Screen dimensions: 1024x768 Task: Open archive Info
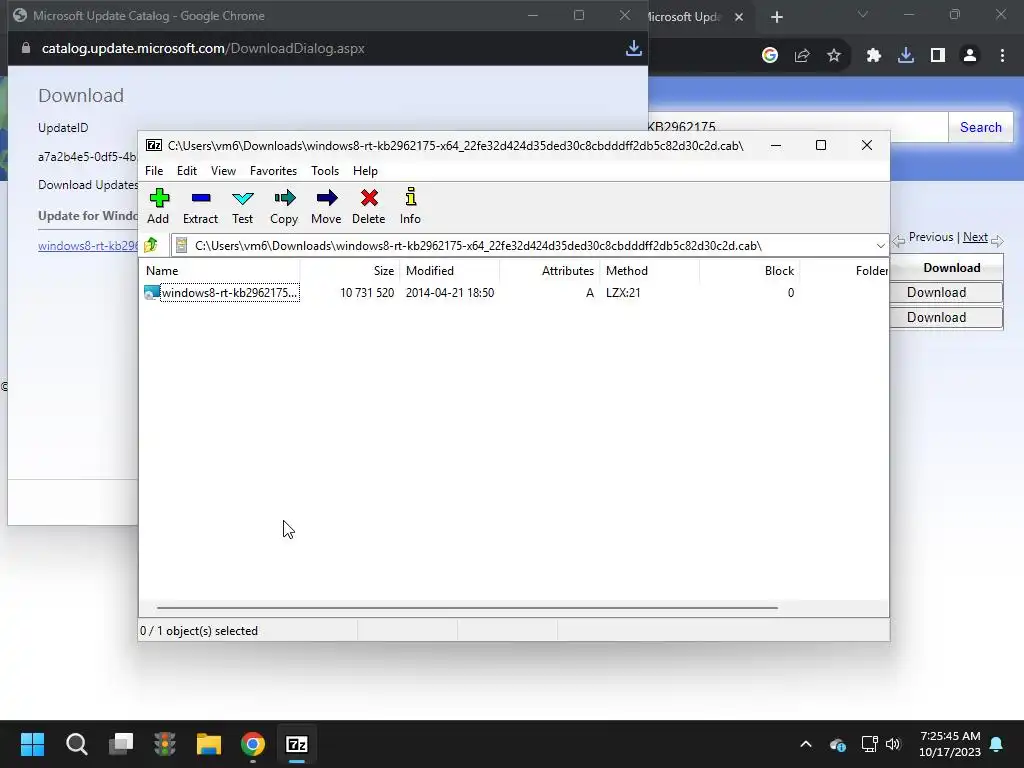[x=410, y=206]
